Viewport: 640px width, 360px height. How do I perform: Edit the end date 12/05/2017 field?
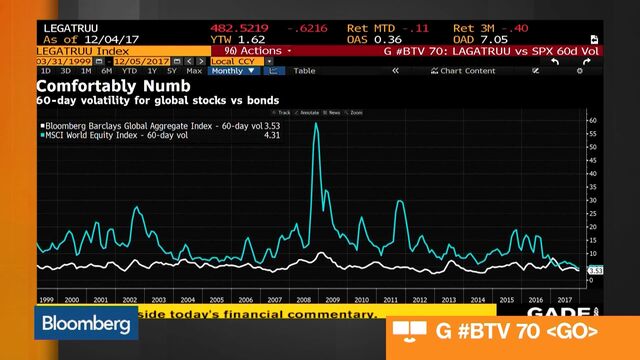tap(142, 61)
